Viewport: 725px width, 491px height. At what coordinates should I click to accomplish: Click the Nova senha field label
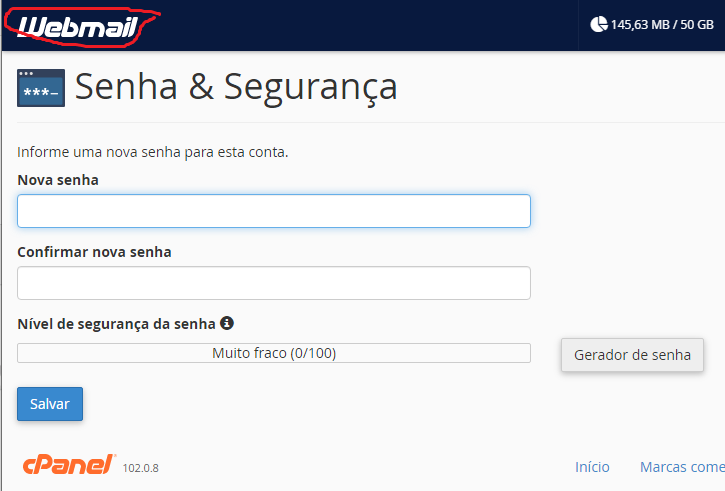[58, 180]
